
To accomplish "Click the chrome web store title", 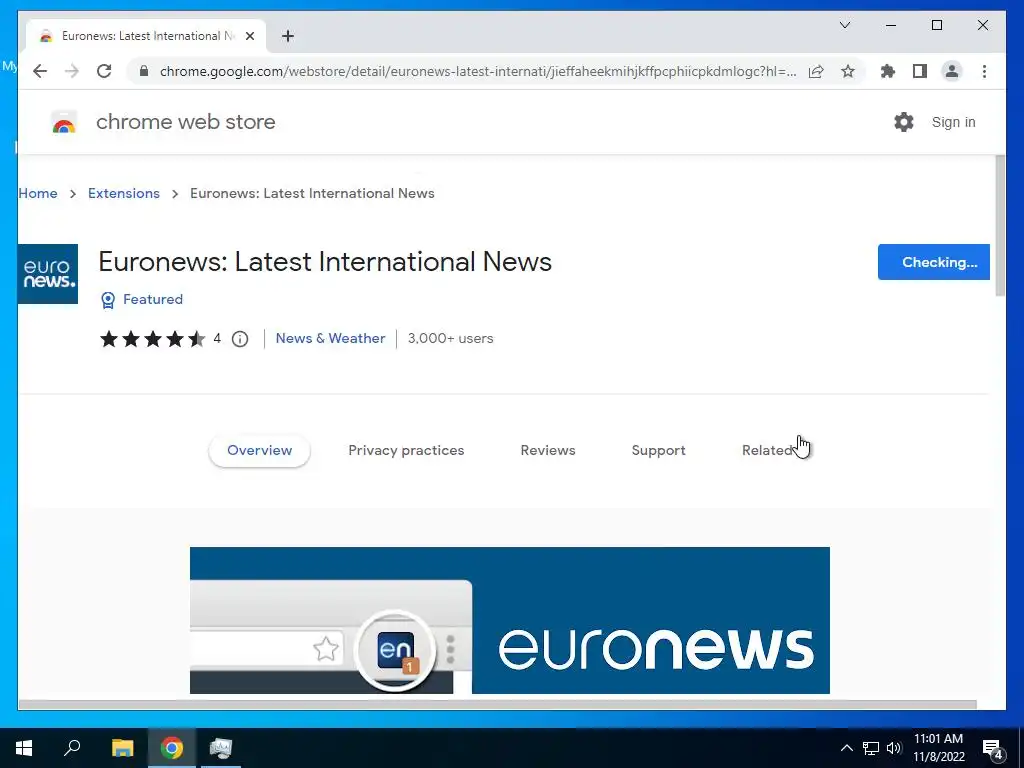I will coord(185,122).
